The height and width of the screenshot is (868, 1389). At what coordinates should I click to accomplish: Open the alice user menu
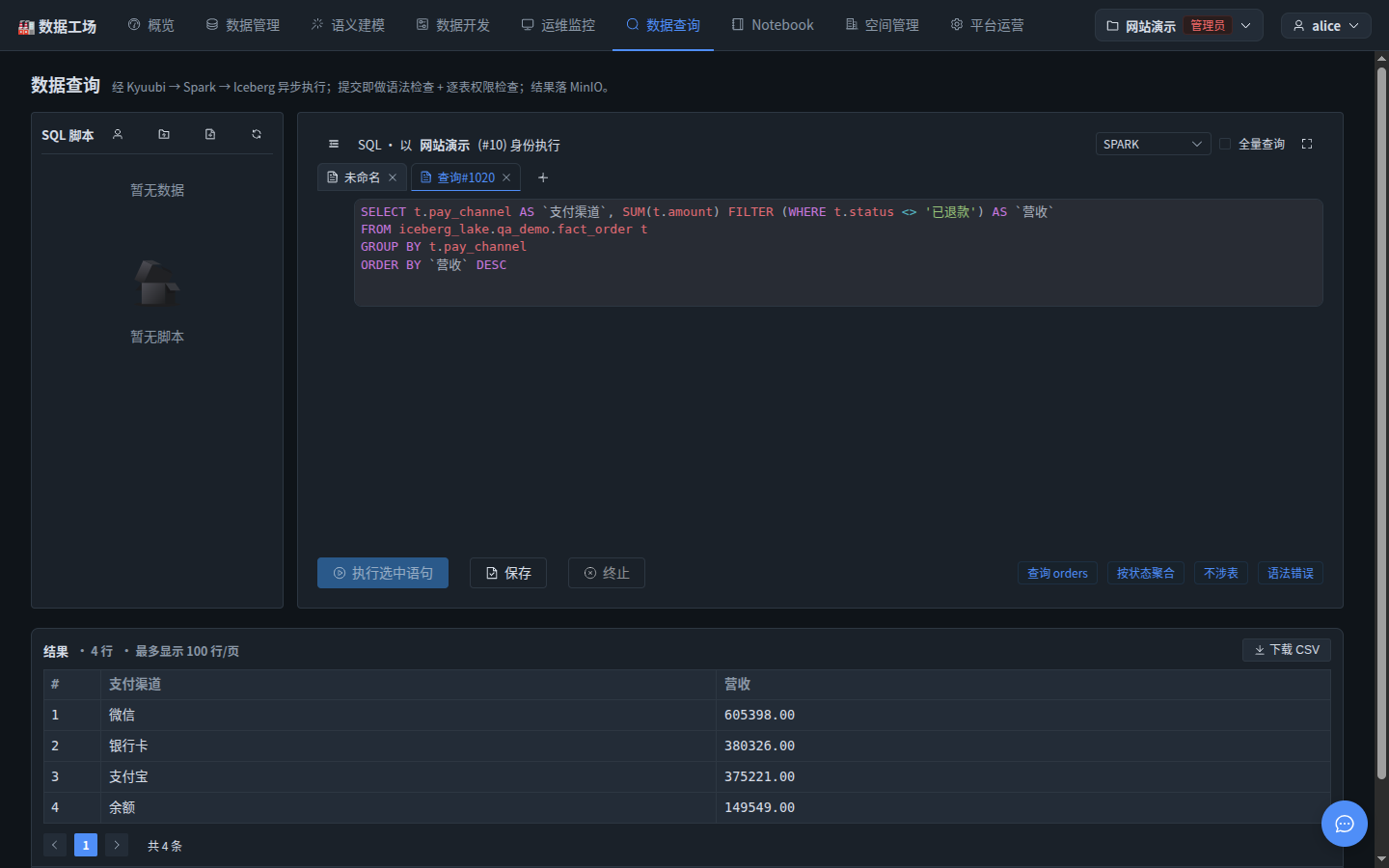tap(1325, 26)
